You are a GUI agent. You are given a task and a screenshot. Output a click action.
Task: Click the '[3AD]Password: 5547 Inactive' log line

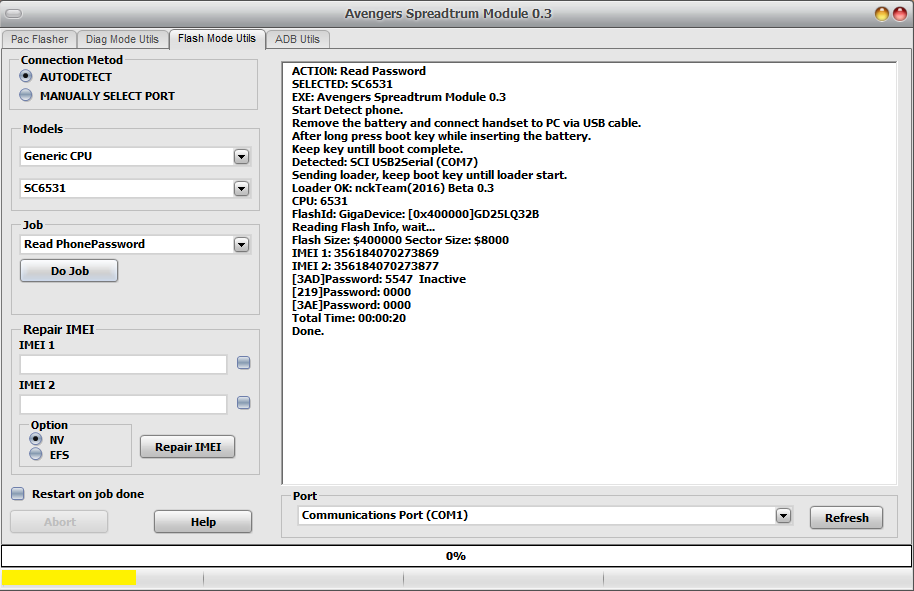379,279
